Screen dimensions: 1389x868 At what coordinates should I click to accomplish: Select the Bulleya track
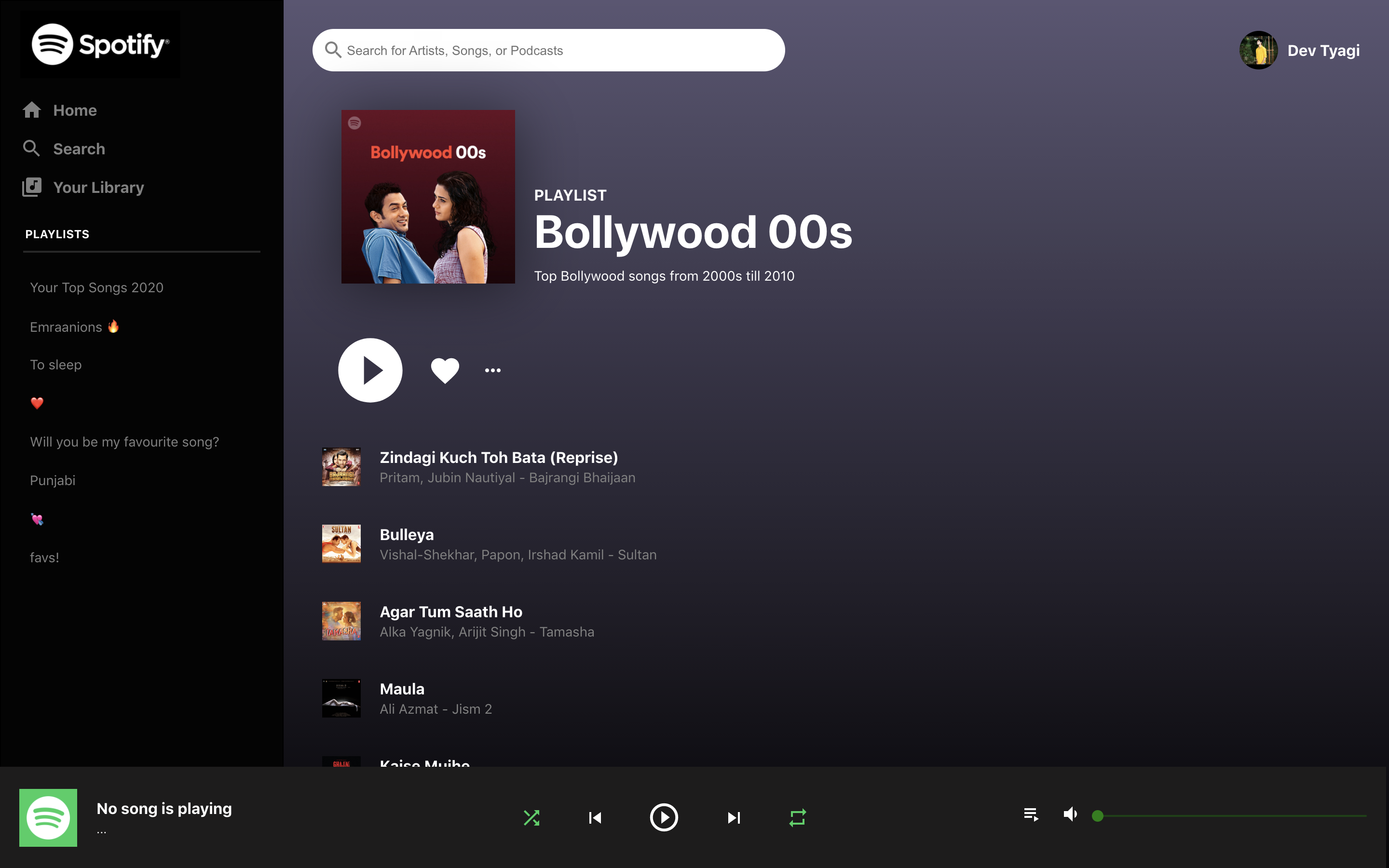tap(407, 534)
